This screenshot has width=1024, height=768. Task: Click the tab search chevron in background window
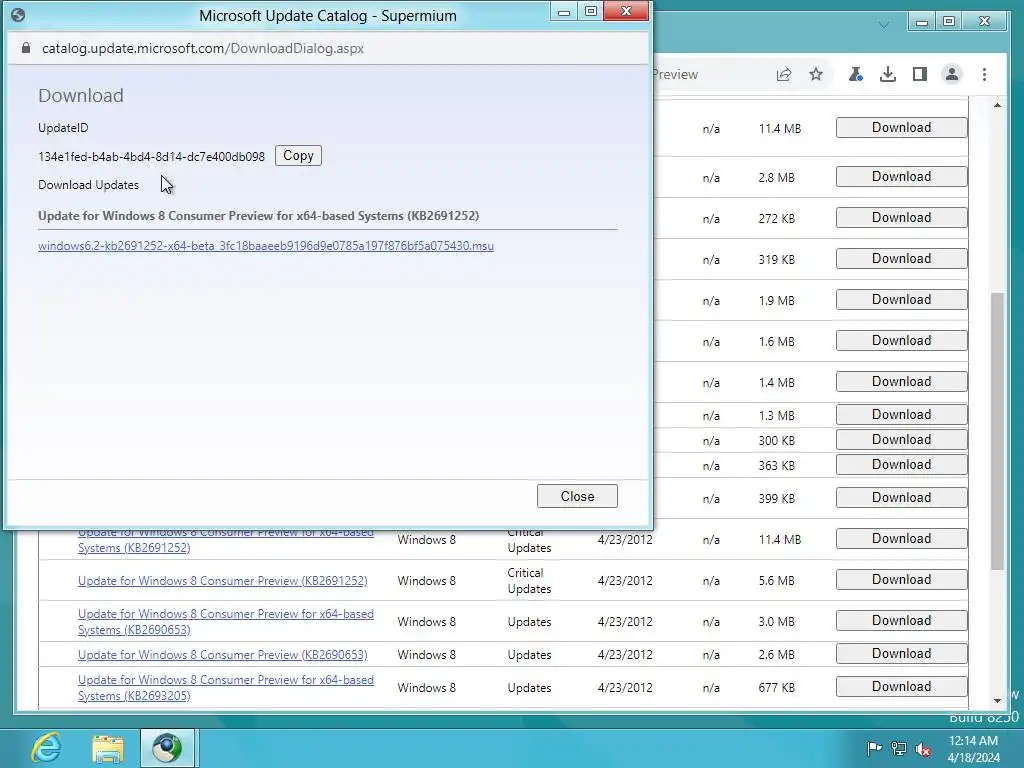[883, 25]
